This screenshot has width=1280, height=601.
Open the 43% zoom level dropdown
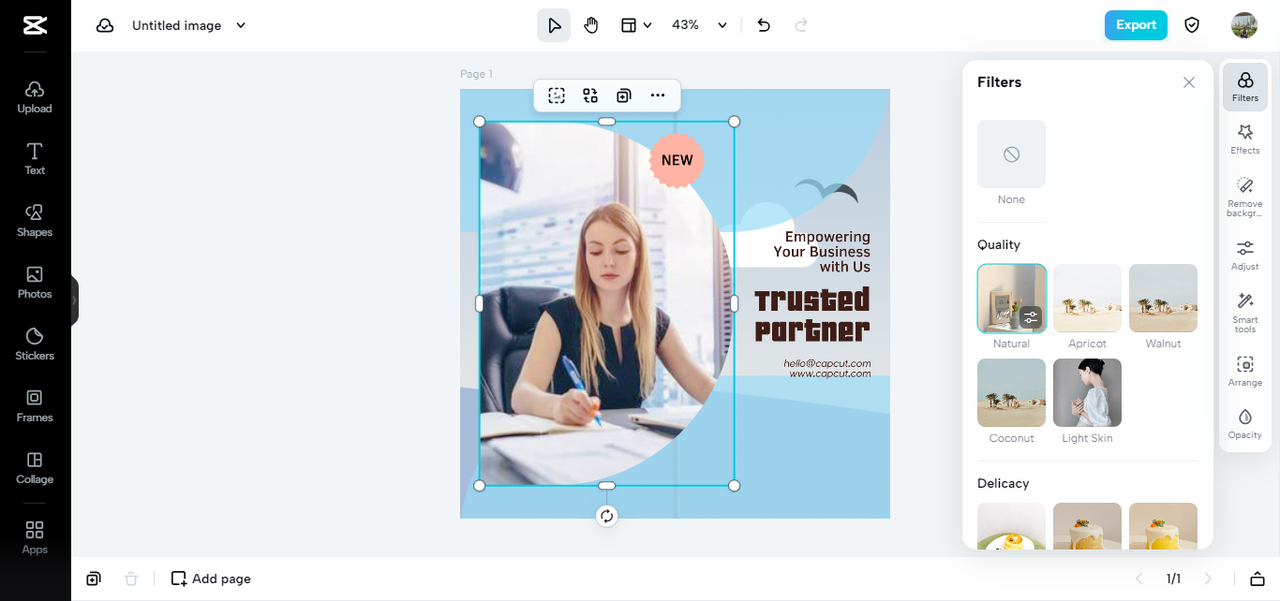pyautogui.click(x=699, y=25)
